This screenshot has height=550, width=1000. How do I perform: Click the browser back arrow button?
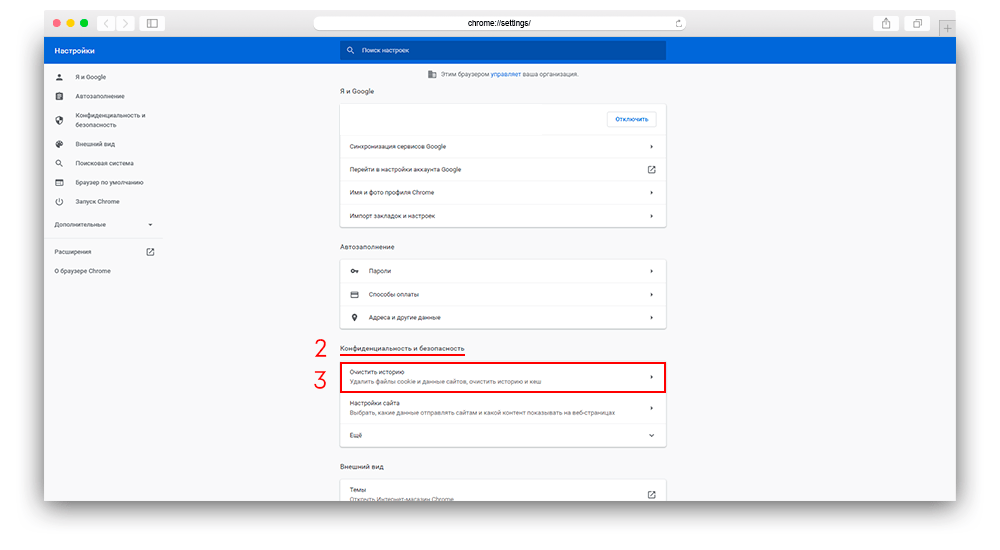106,24
